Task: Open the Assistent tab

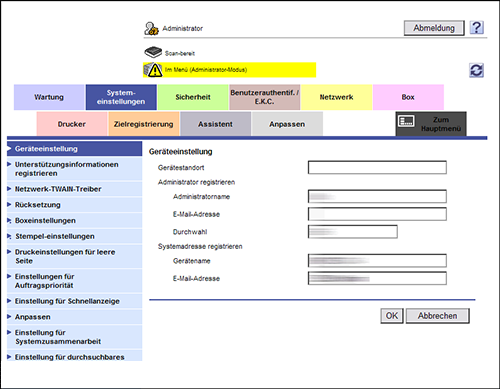Action: (x=215, y=124)
